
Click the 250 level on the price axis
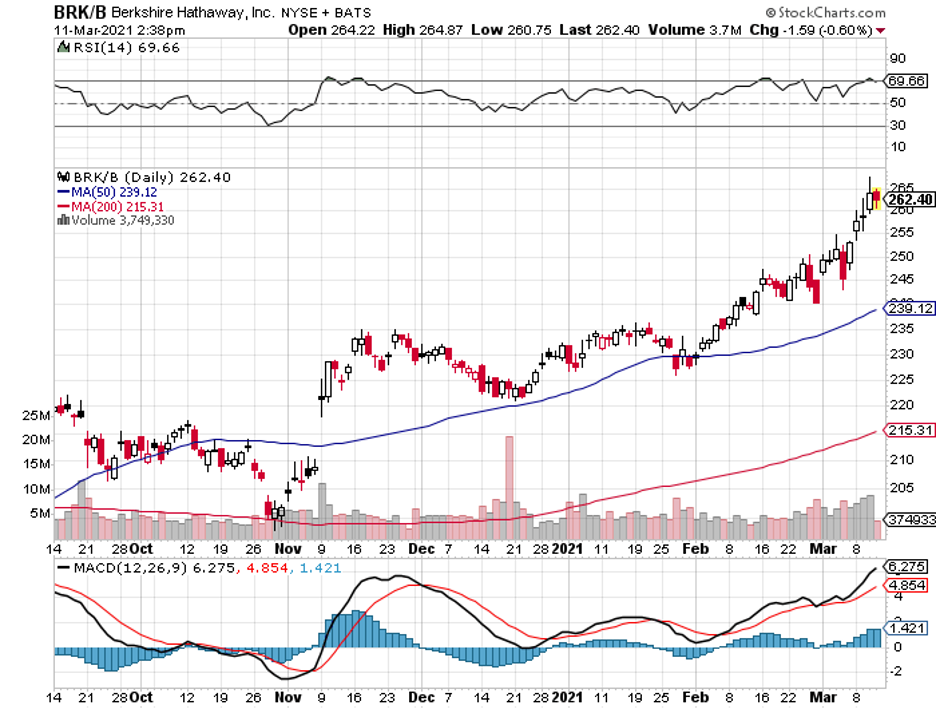tap(901, 256)
